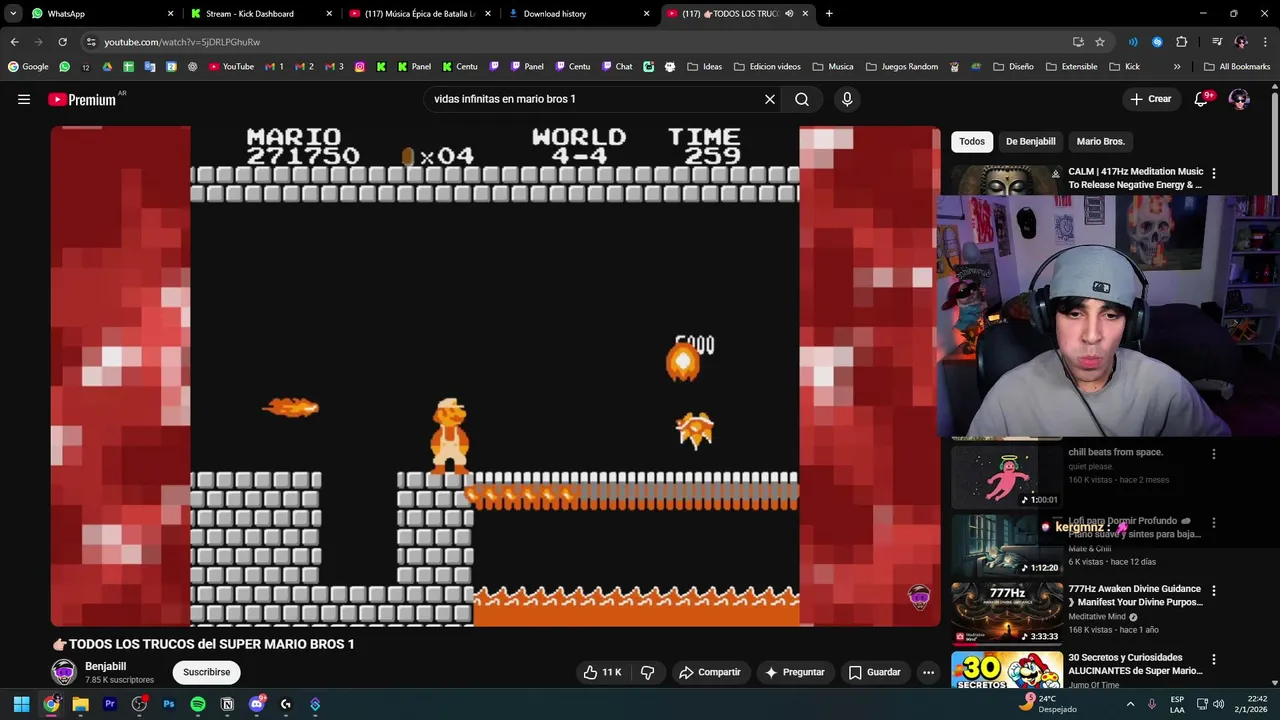Open the Google bookmark
This screenshot has width=1280, height=720.
click(x=28, y=67)
